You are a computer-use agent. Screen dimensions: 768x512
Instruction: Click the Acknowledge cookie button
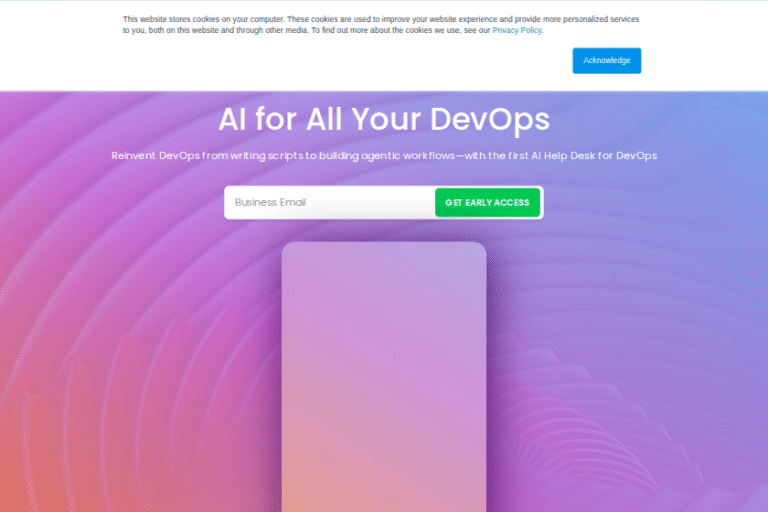pos(606,60)
